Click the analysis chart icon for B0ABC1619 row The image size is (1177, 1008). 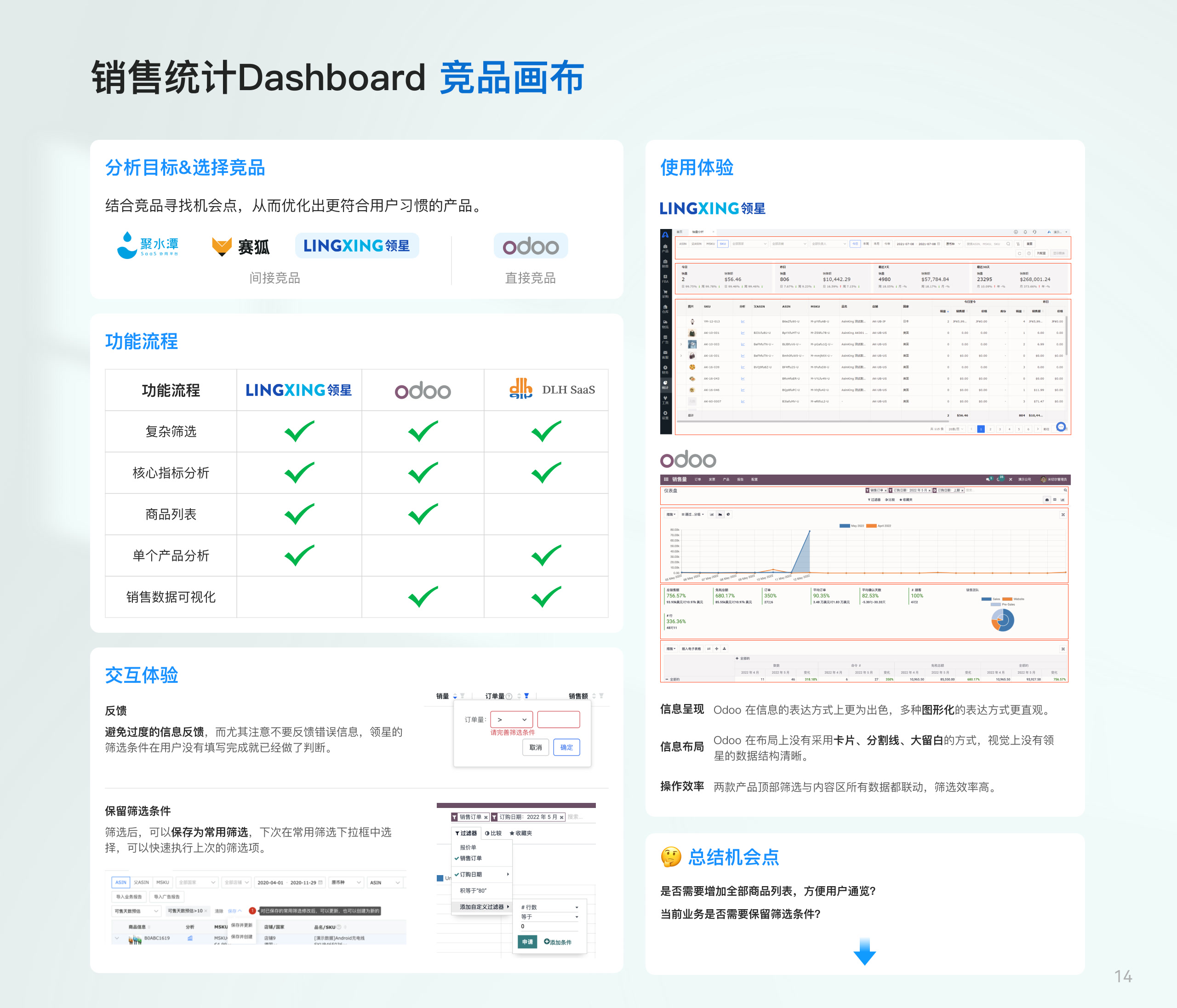(190, 938)
